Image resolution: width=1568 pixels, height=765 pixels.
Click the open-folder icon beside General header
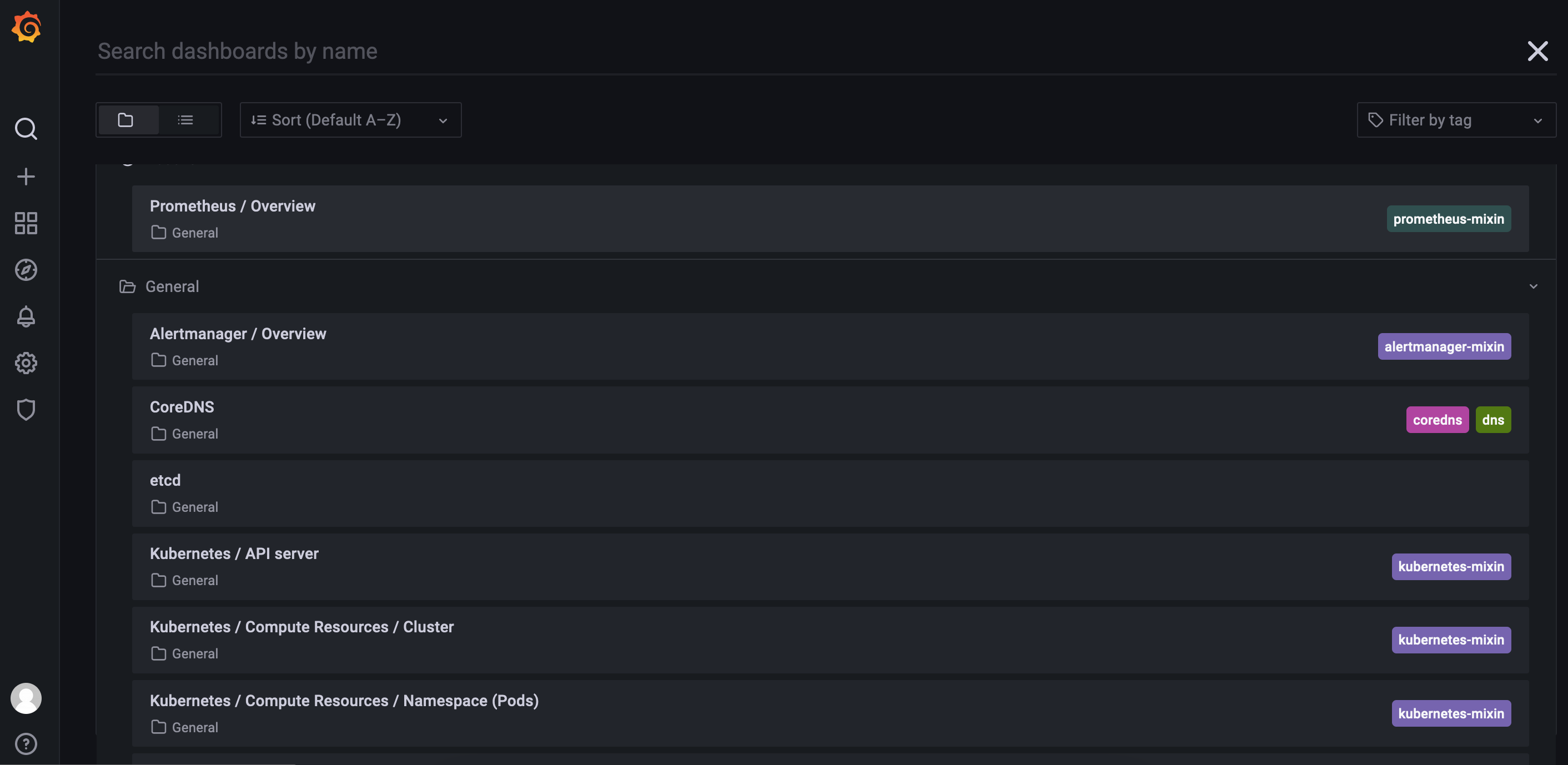[x=127, y=286]
